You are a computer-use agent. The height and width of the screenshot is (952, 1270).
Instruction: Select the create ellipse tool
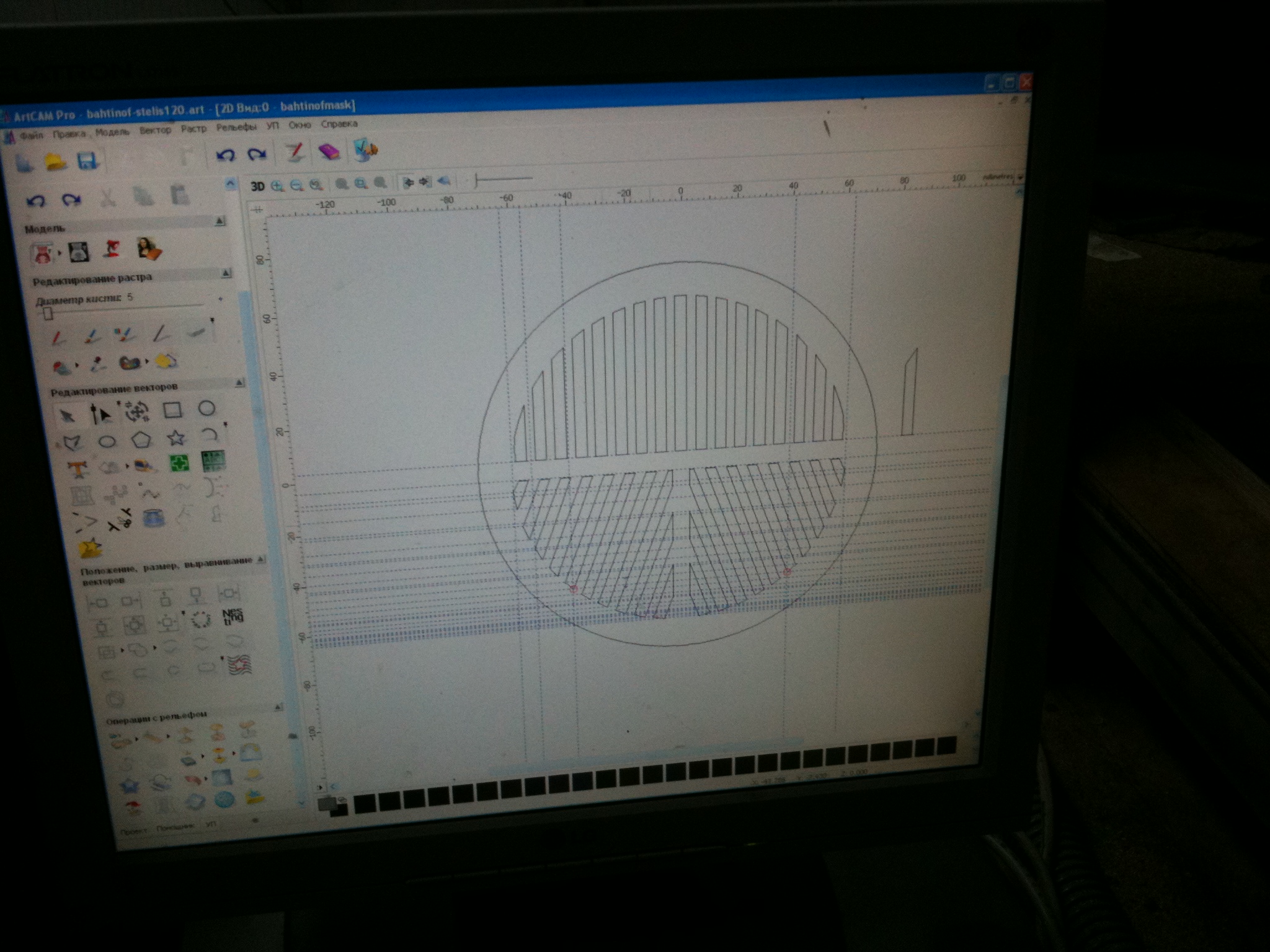point(108,442)
